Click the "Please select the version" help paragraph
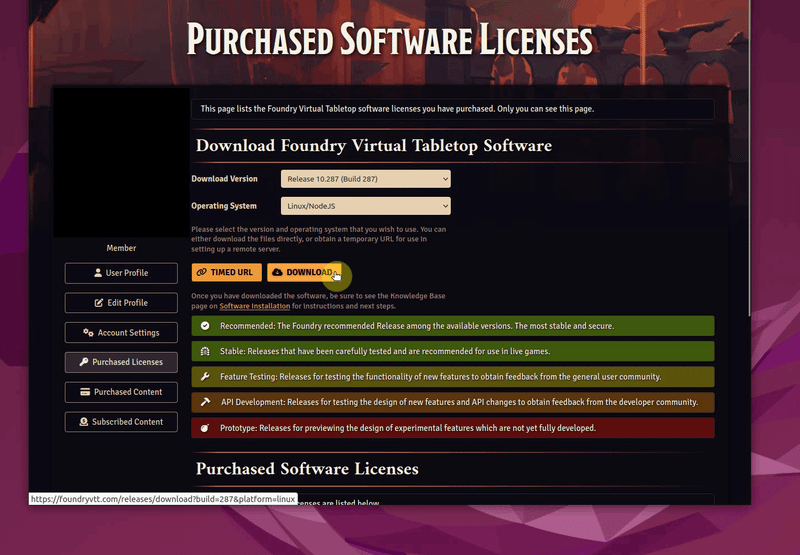This screenshot has width=800, height=555. pos(319,239)
